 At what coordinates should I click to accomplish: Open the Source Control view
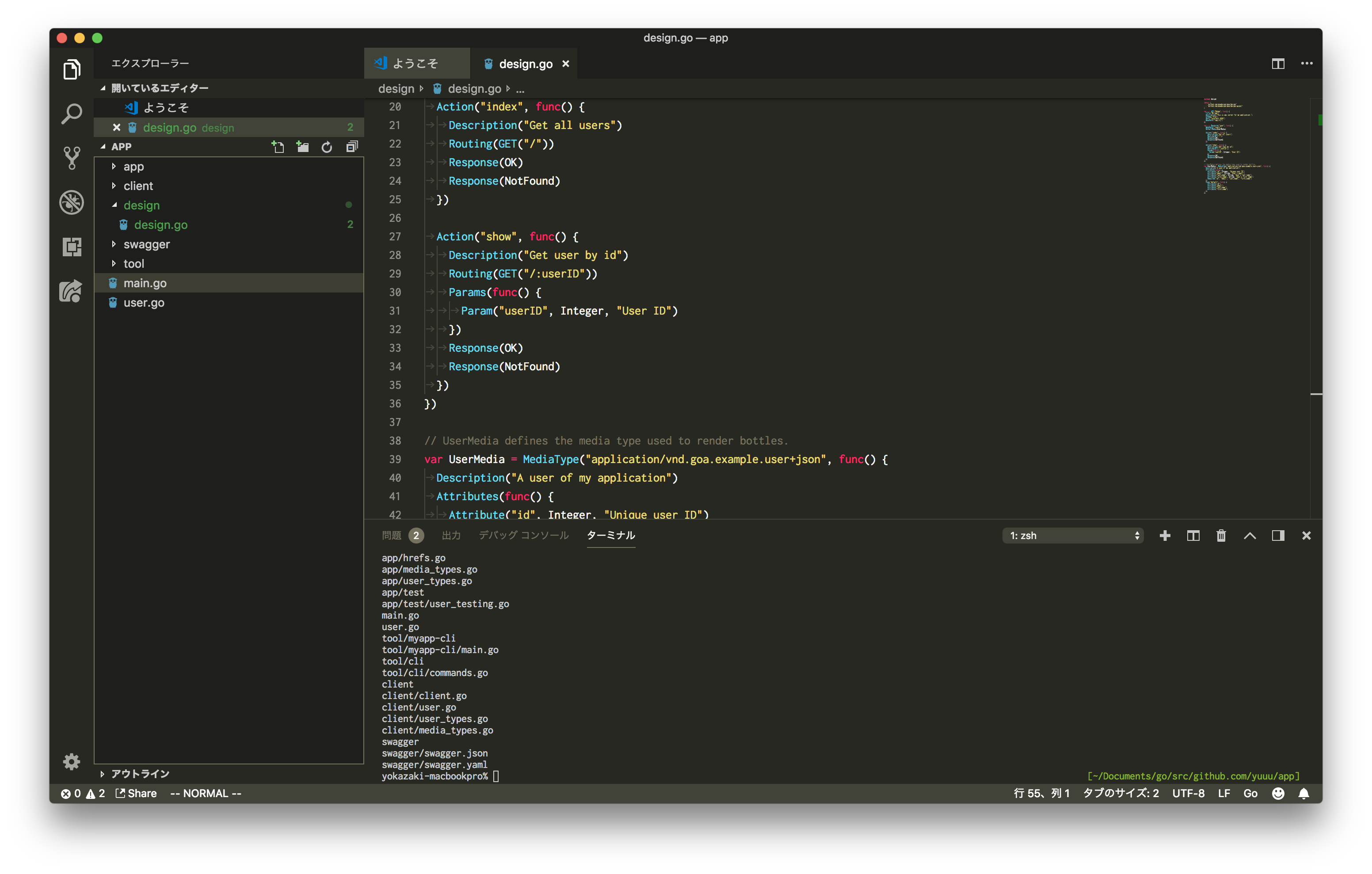pyautogui.click(x=71, y=158)
